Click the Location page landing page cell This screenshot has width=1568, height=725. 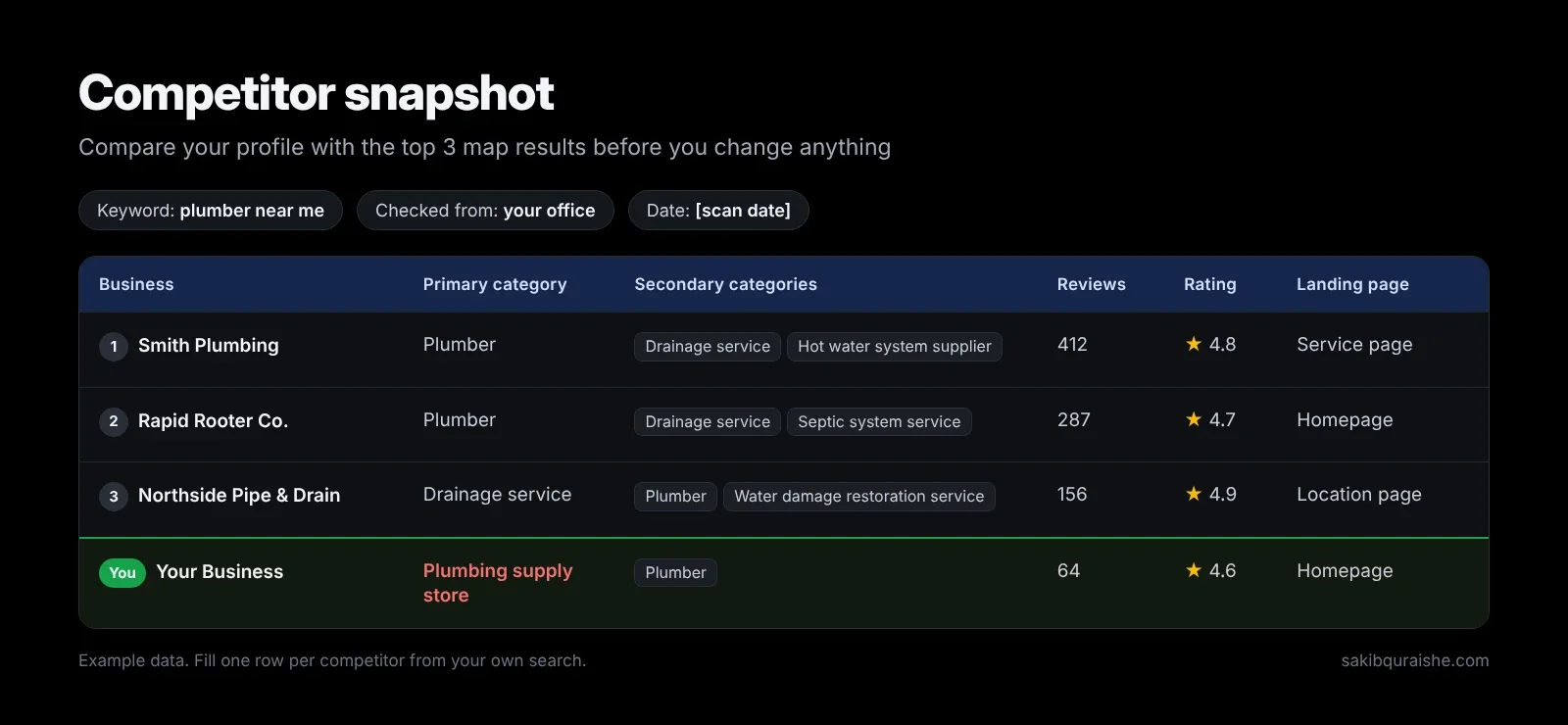point(1359,495)
